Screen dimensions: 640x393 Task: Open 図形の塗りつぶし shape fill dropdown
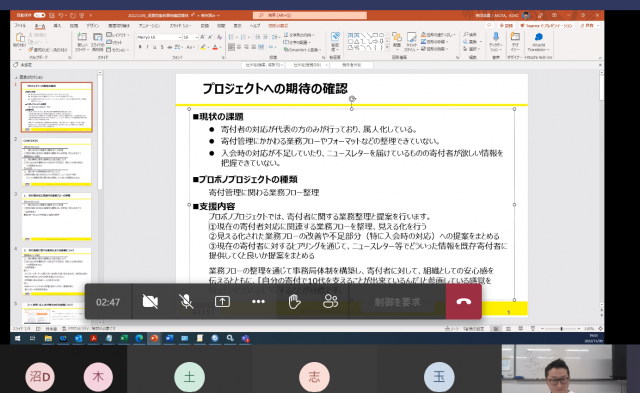coord(438,35)
